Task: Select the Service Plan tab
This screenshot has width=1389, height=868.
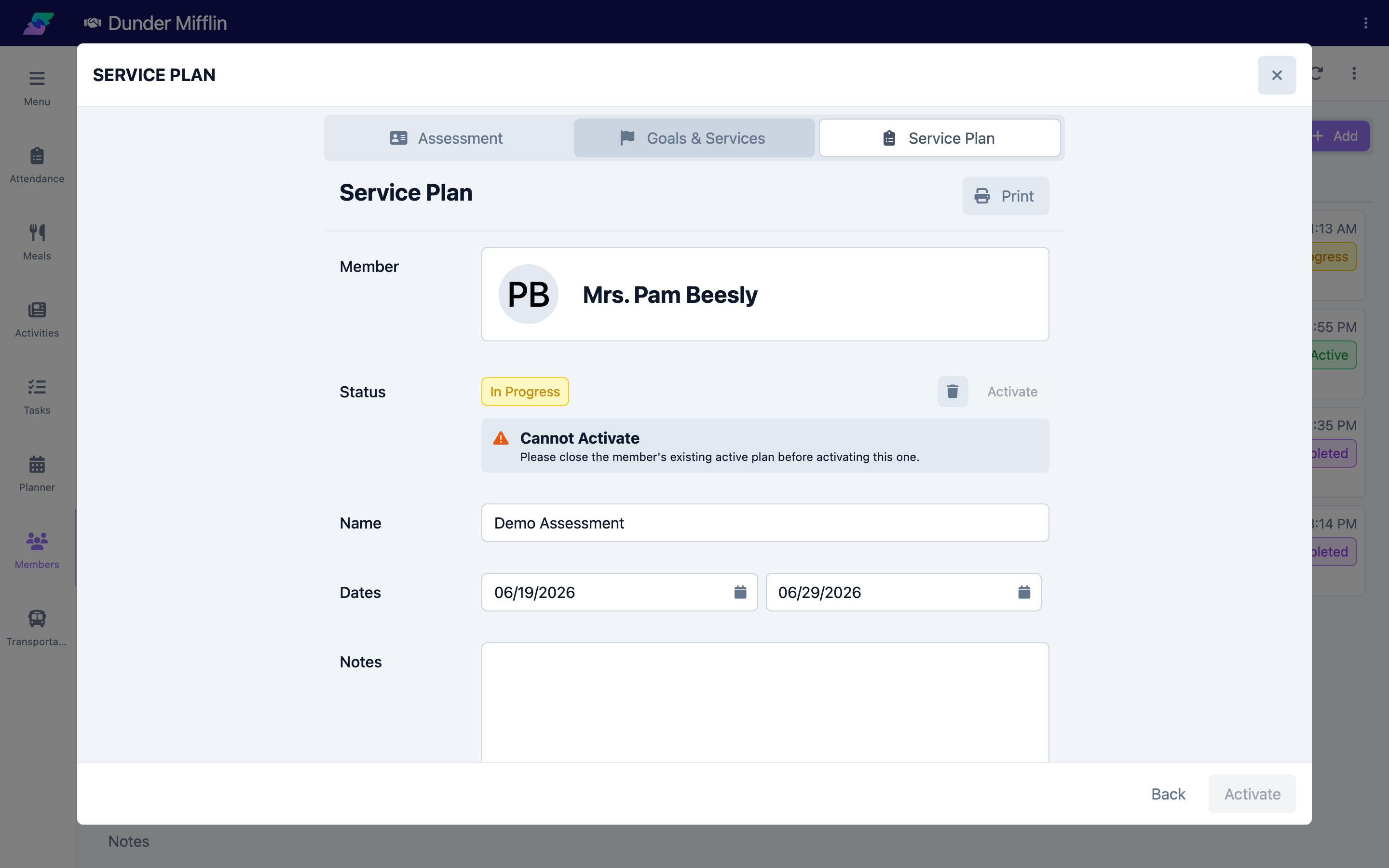Action: pos(940,138)
